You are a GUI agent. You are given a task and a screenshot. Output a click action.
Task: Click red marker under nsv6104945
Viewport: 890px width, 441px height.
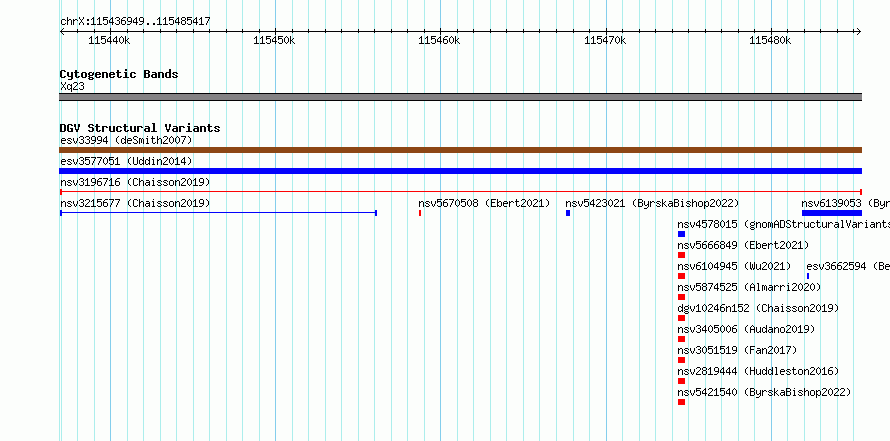tap(681, 276)
